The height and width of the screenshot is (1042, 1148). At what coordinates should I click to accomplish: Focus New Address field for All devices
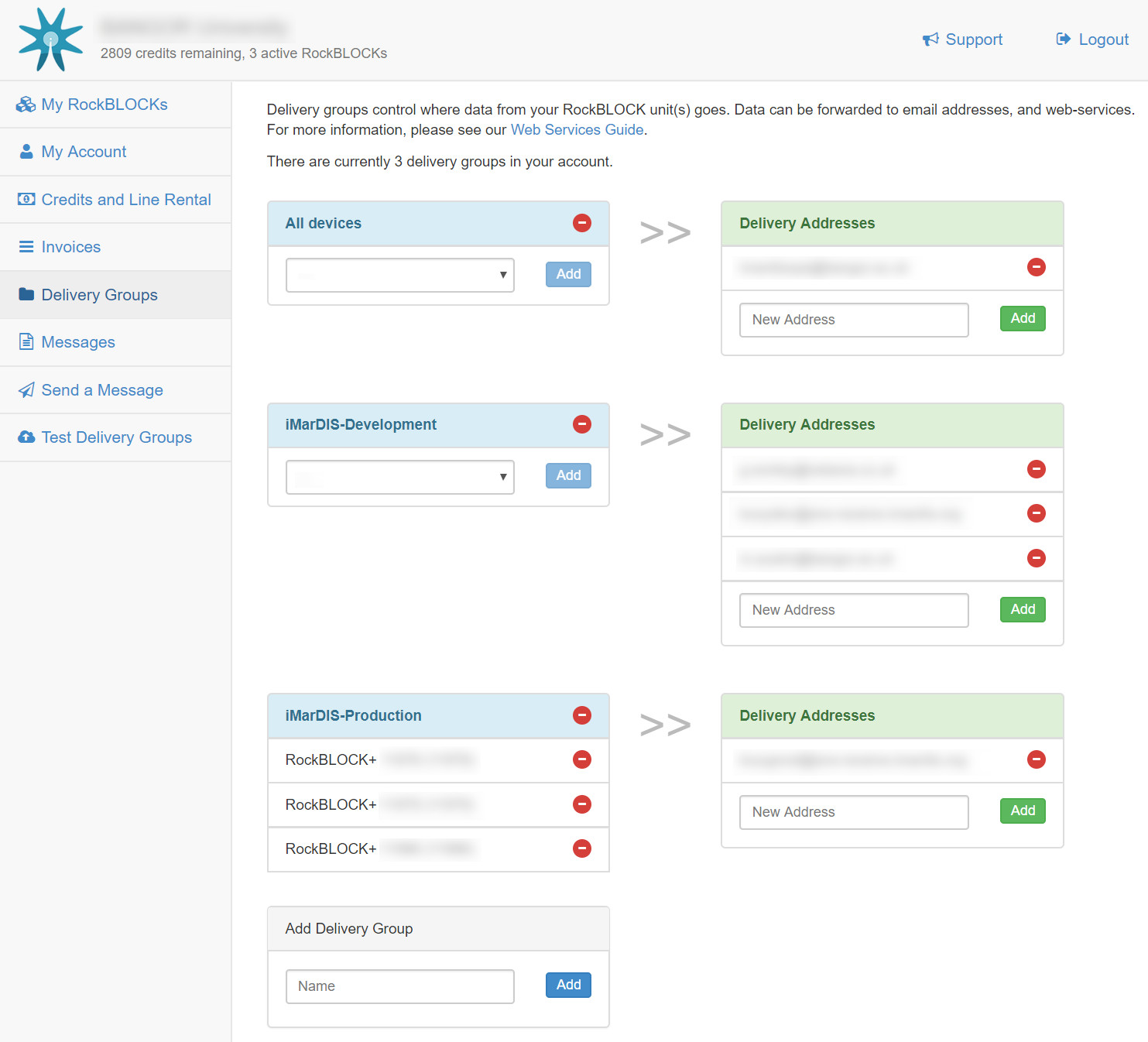tap(854, 320)
